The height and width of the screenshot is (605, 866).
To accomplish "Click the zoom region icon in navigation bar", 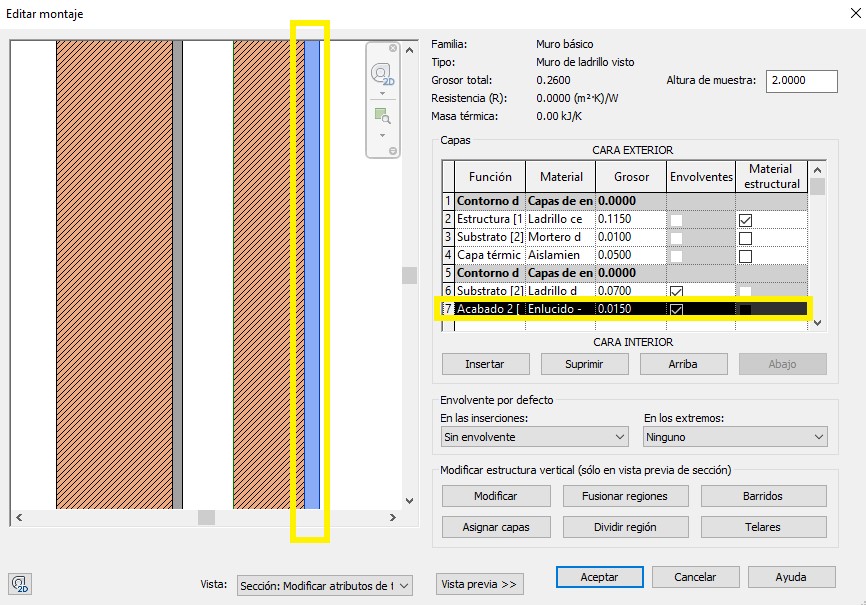I will coord(381,116).
